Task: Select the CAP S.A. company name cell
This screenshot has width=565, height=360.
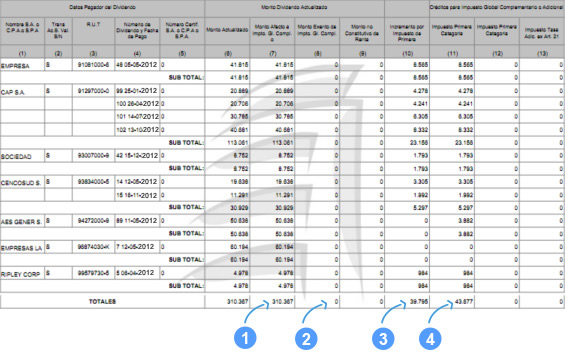Action: tap(22, 92)
